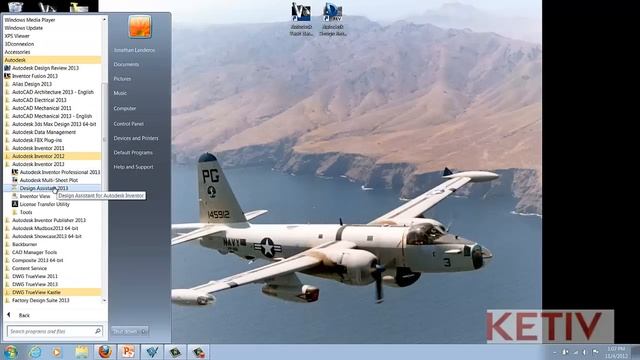Viewport: 640px width, 360px height.
Task: Open Windows Media Player from taskbar
Action: 57,352
